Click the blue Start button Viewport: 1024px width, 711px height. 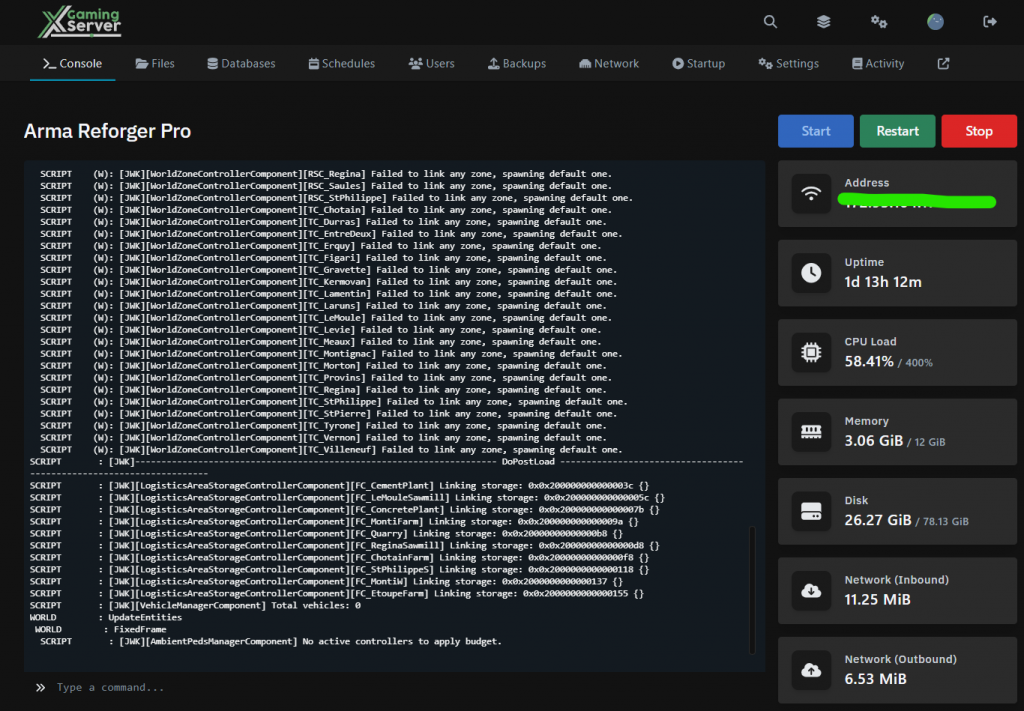[x=816, y=131]
